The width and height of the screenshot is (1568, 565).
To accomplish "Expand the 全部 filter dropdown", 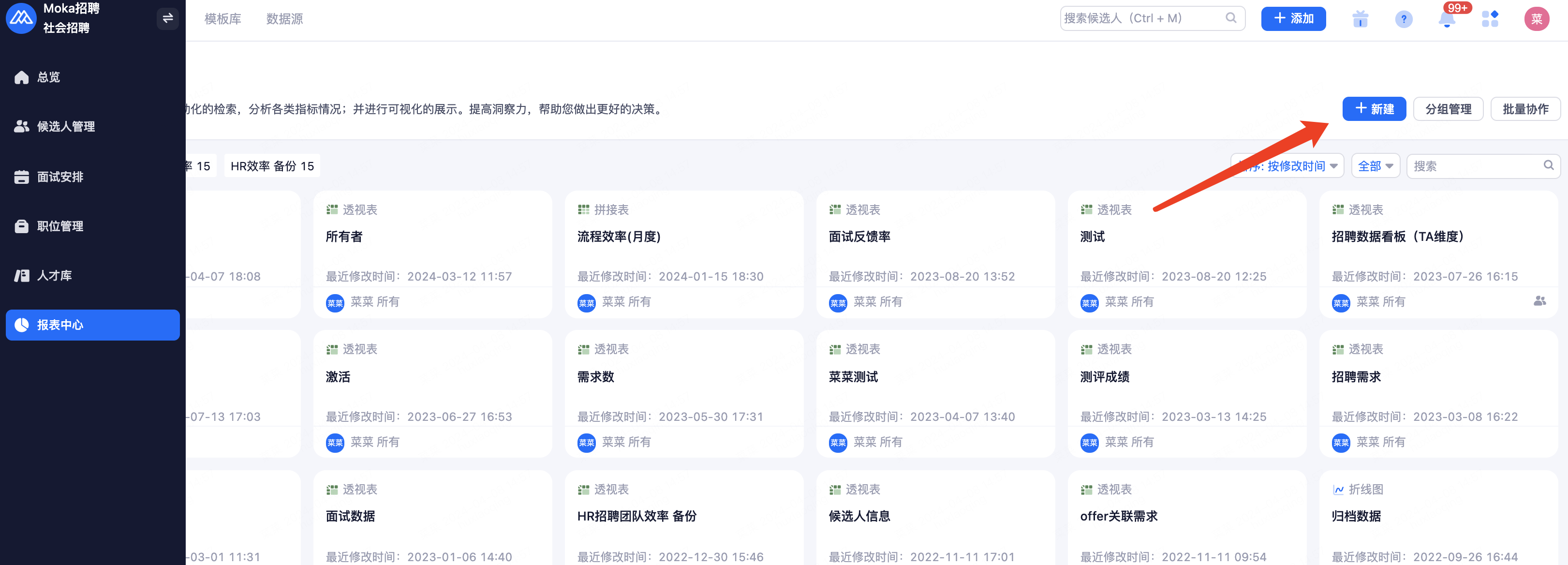I will (x=1375, y=166).
